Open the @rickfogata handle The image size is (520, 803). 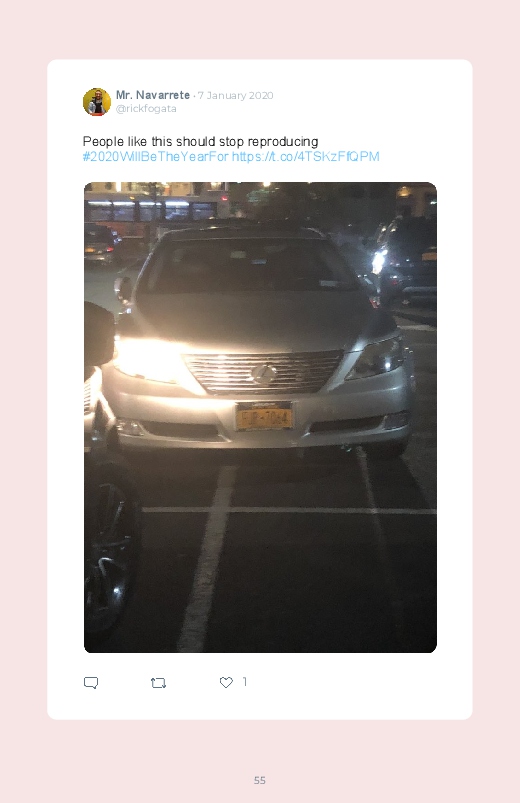tap(146, 109)
